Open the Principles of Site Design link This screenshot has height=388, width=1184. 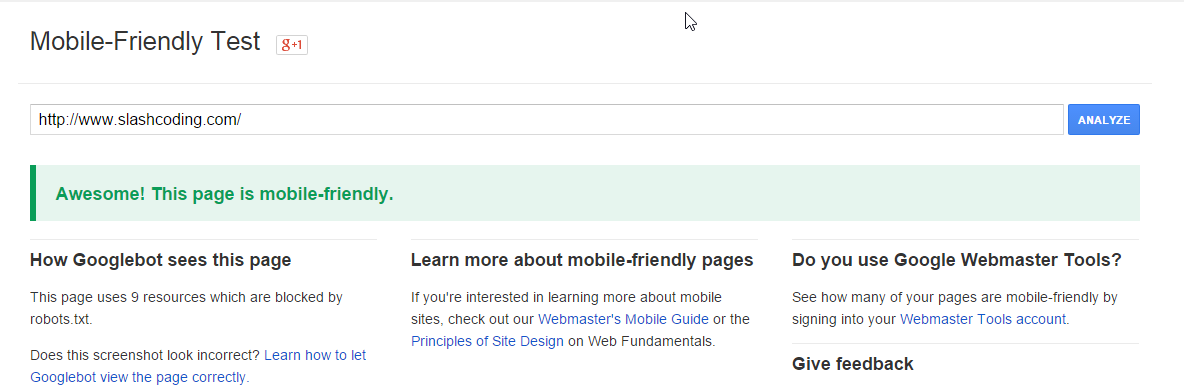[487, 341]
